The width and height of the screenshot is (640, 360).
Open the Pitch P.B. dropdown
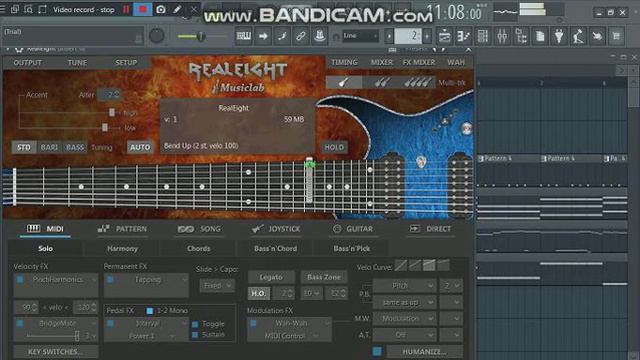404,286
